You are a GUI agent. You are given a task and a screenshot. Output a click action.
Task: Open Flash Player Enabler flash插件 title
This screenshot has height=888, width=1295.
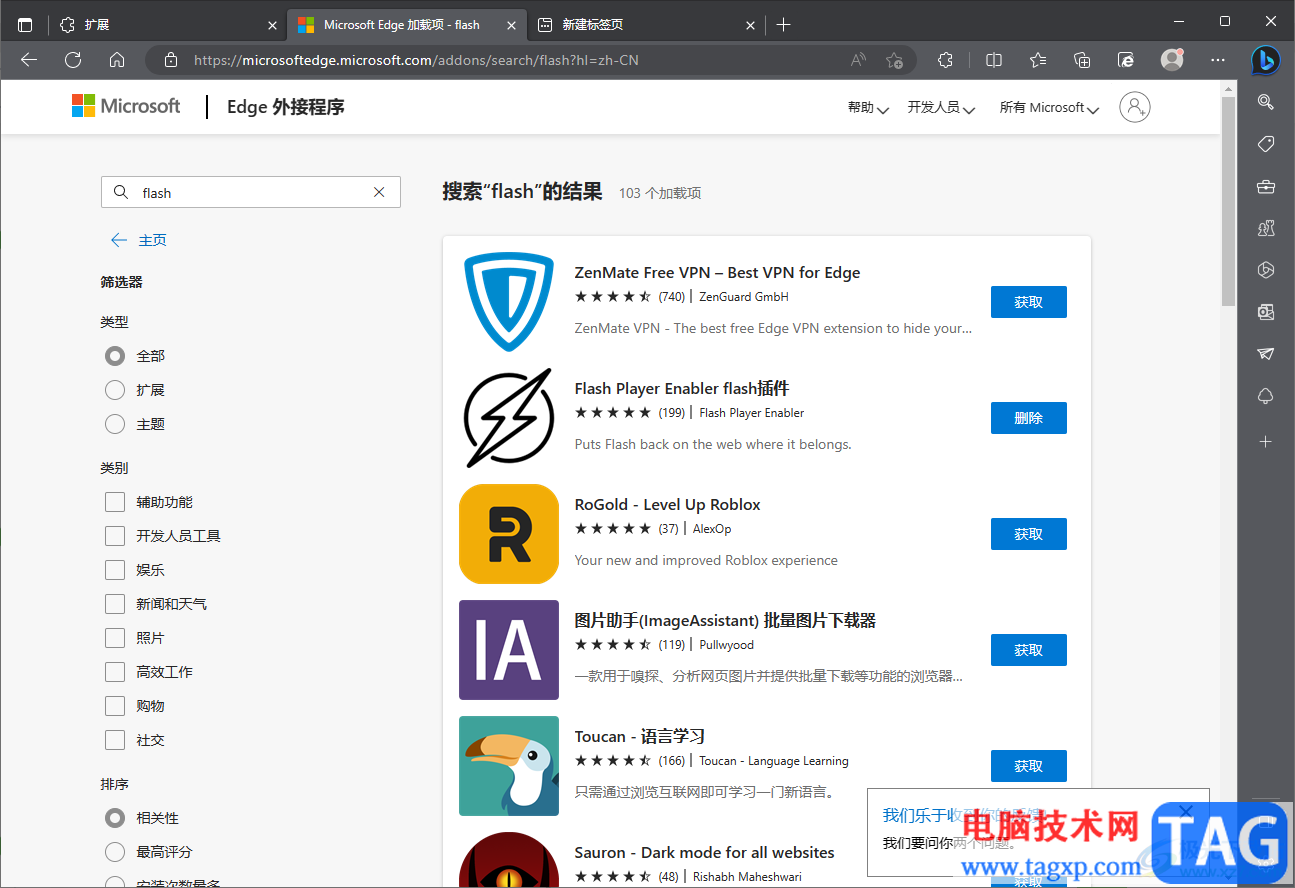pos(682,388)
